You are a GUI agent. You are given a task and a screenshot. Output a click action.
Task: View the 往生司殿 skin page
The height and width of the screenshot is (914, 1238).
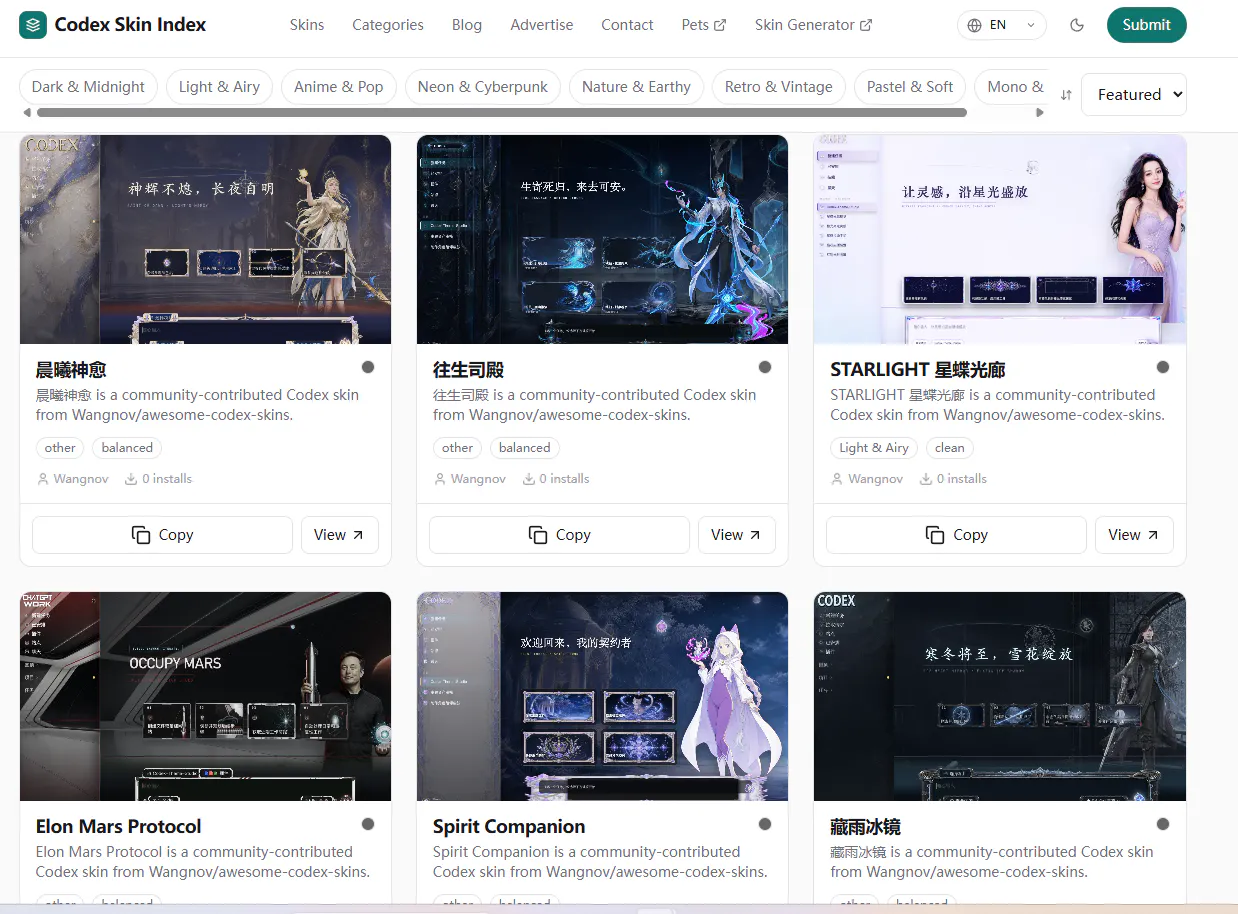pyautogui.click(x=737, y=535)
